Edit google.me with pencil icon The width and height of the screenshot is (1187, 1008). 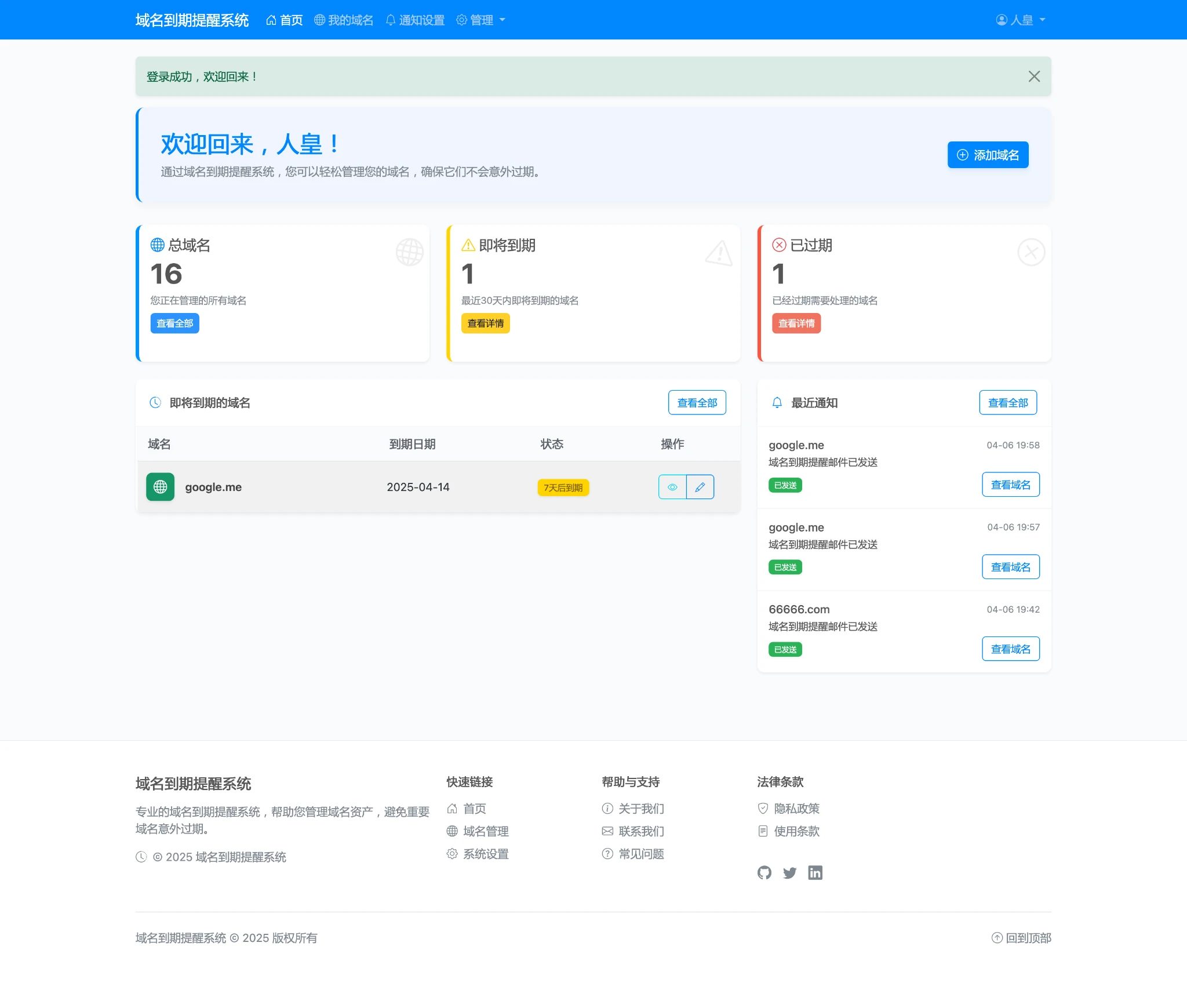pos(700,487)
